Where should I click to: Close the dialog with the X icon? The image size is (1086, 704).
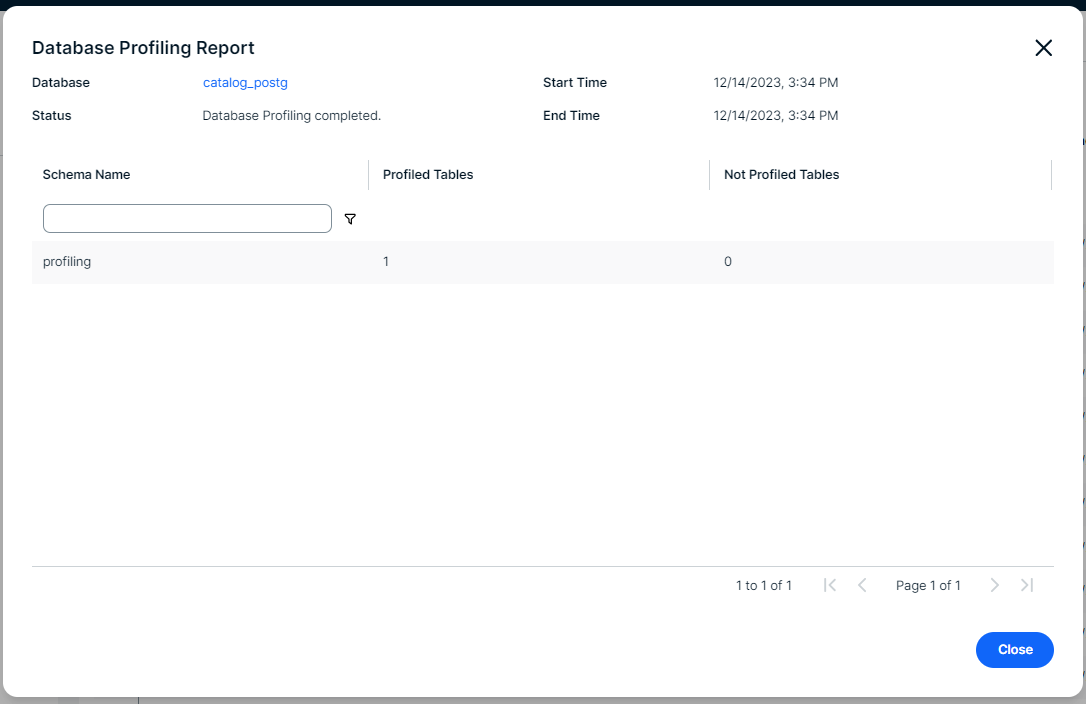1043,48
